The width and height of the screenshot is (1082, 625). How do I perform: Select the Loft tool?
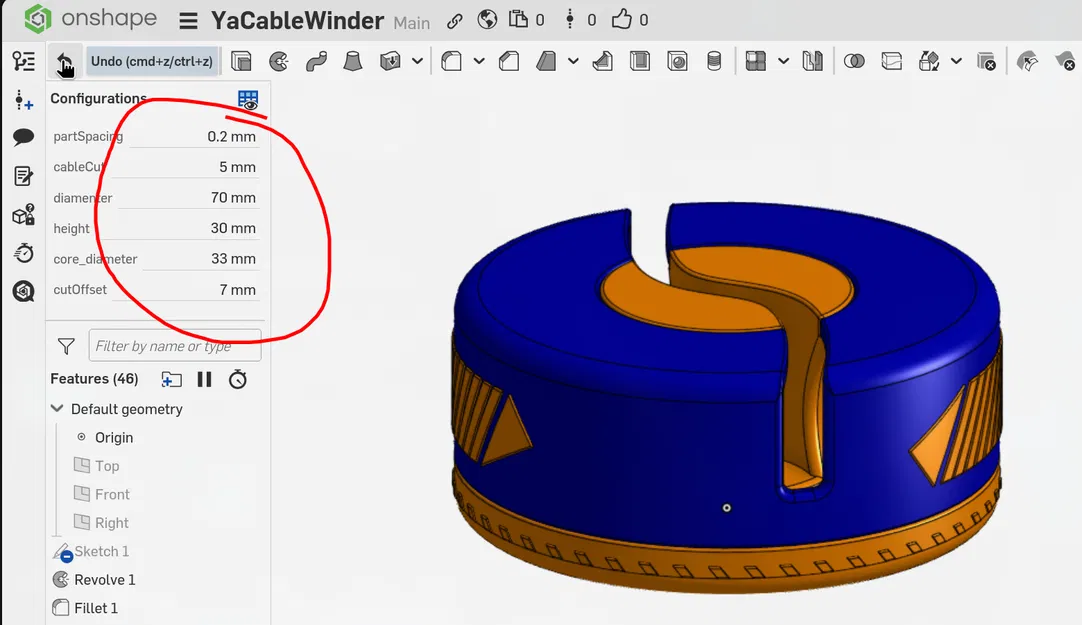click(352, 61)
